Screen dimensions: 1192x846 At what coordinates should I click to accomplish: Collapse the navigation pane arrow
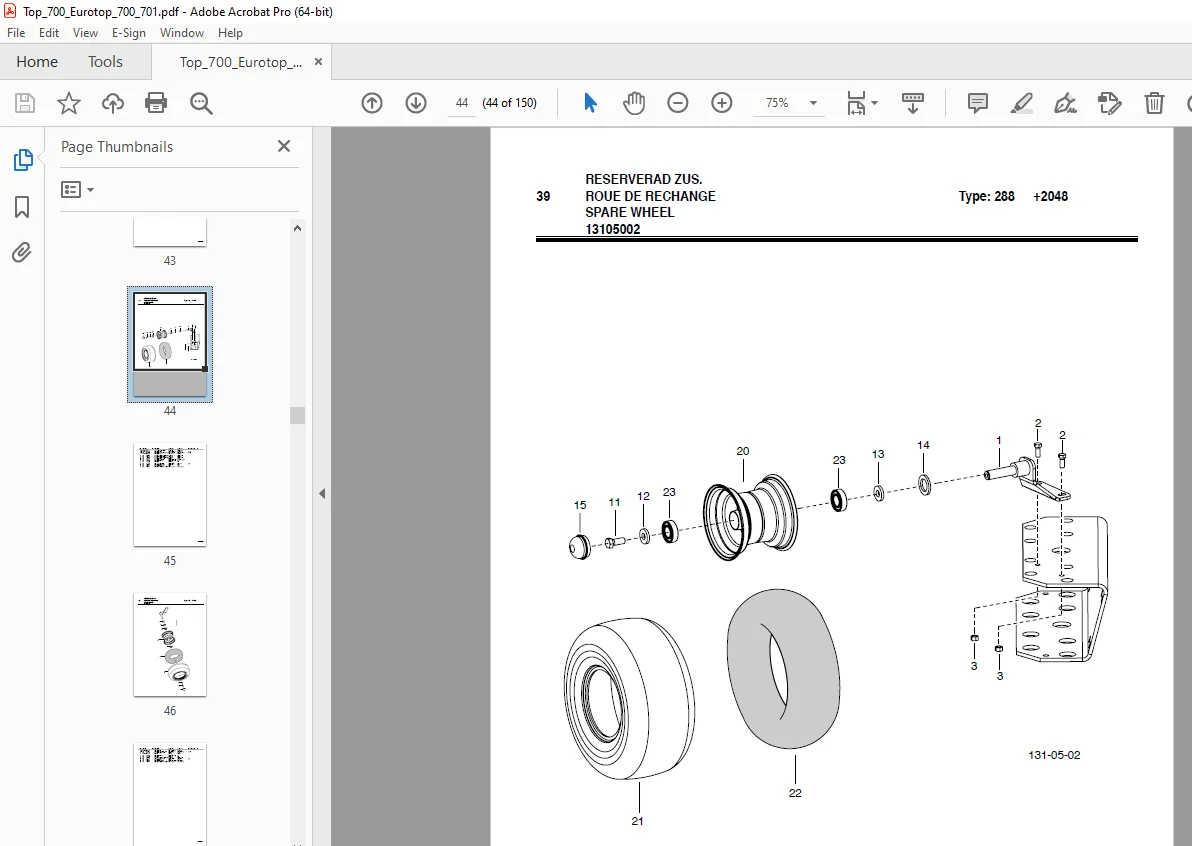322,493
